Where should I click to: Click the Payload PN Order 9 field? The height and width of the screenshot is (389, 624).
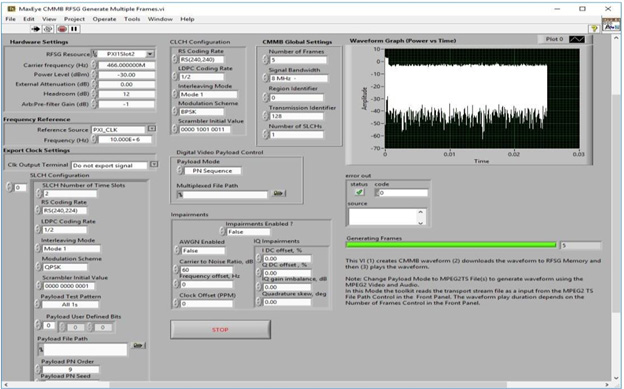pos(70,369)
